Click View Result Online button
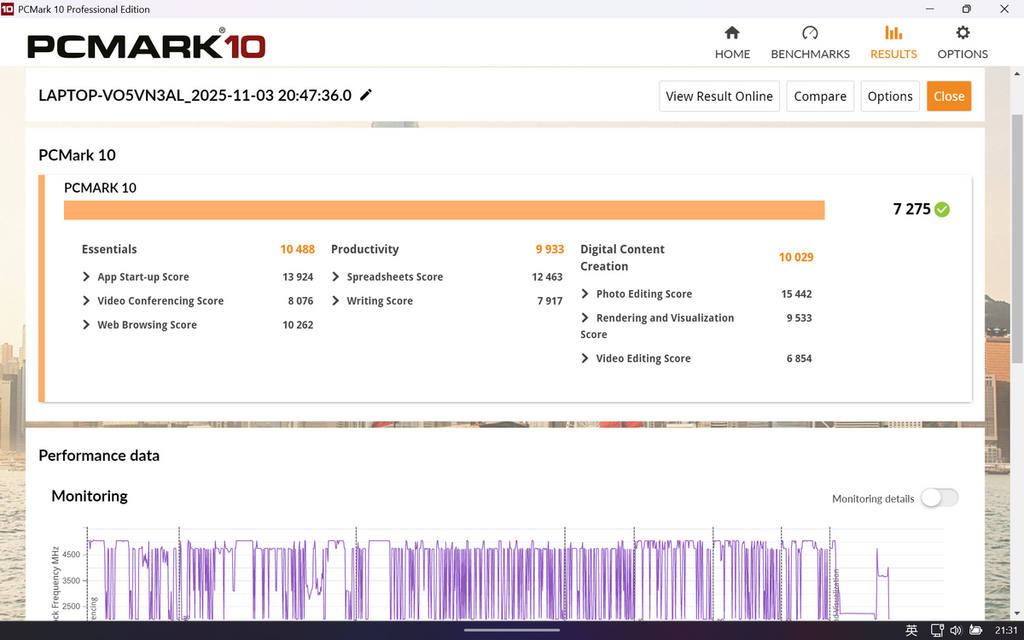 point(719,96)
